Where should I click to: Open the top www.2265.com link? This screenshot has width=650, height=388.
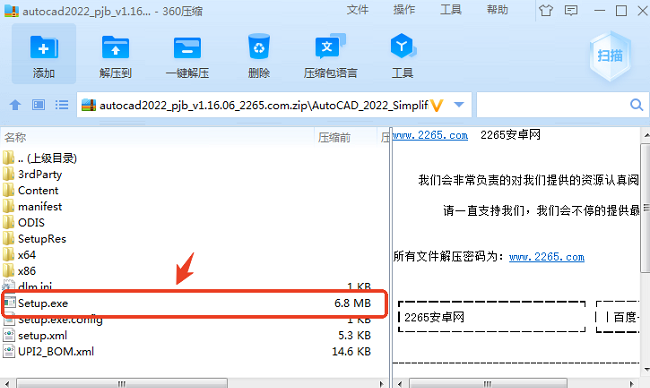click(430, 136)
